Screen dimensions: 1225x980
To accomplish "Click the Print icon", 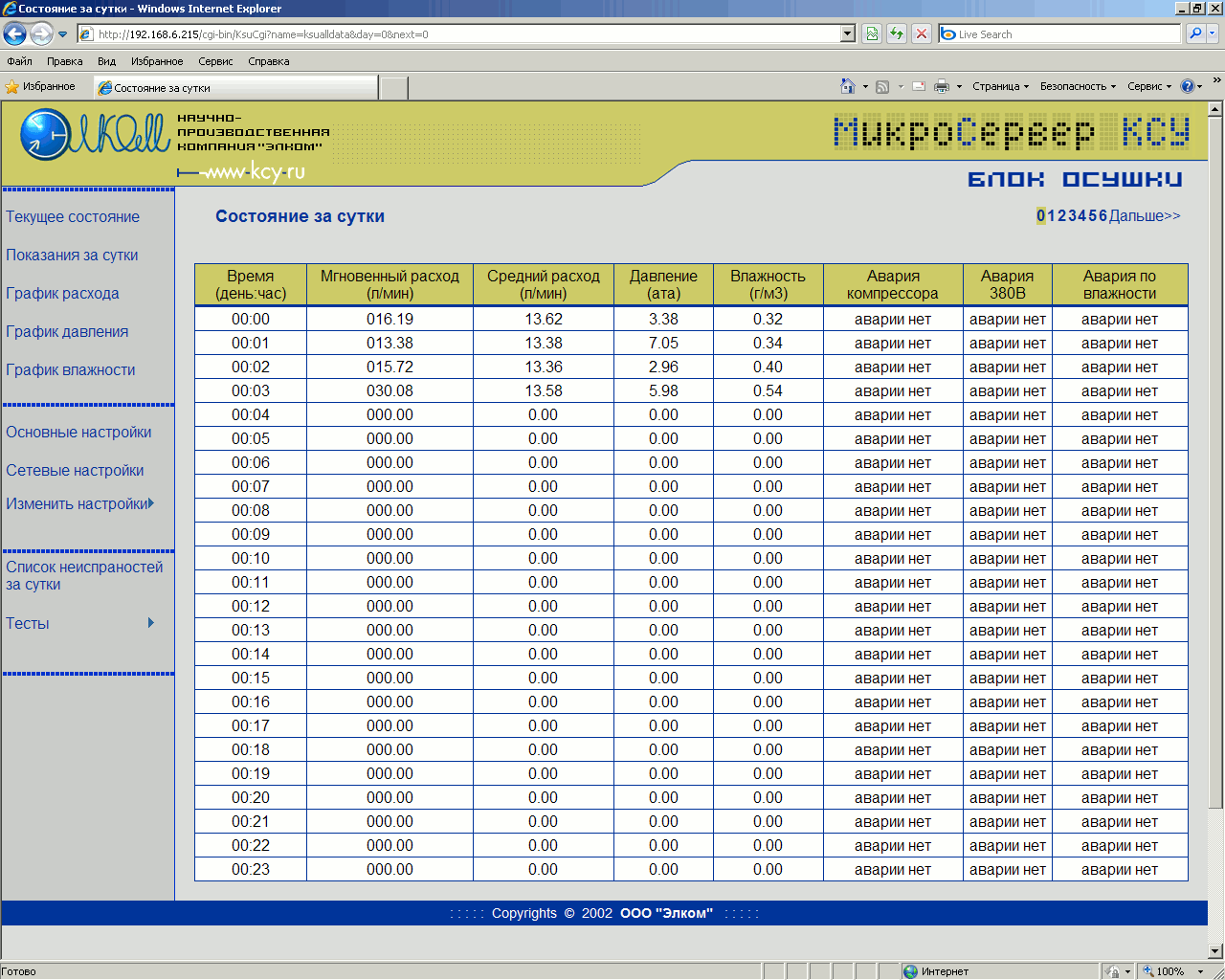I will (x=942, y=87).
